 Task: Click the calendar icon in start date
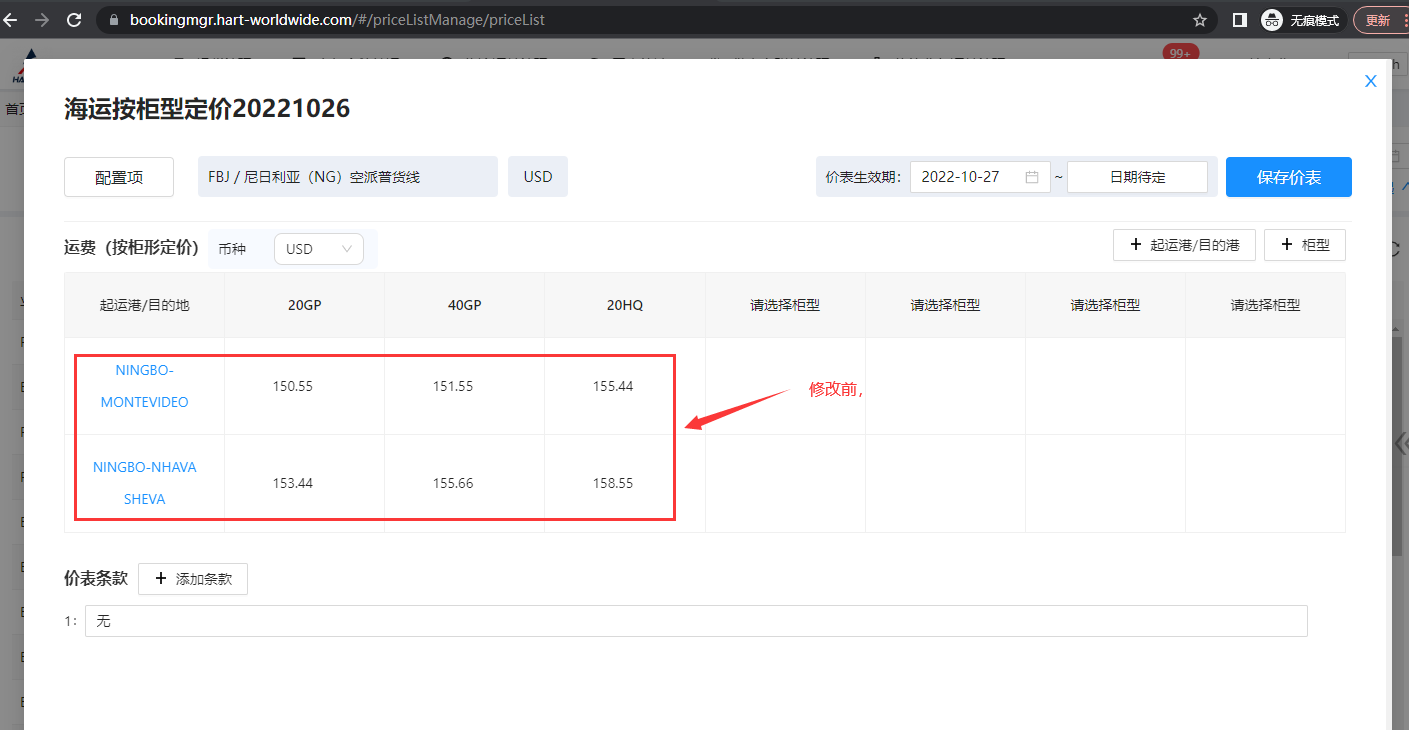tap(1032, 177)
